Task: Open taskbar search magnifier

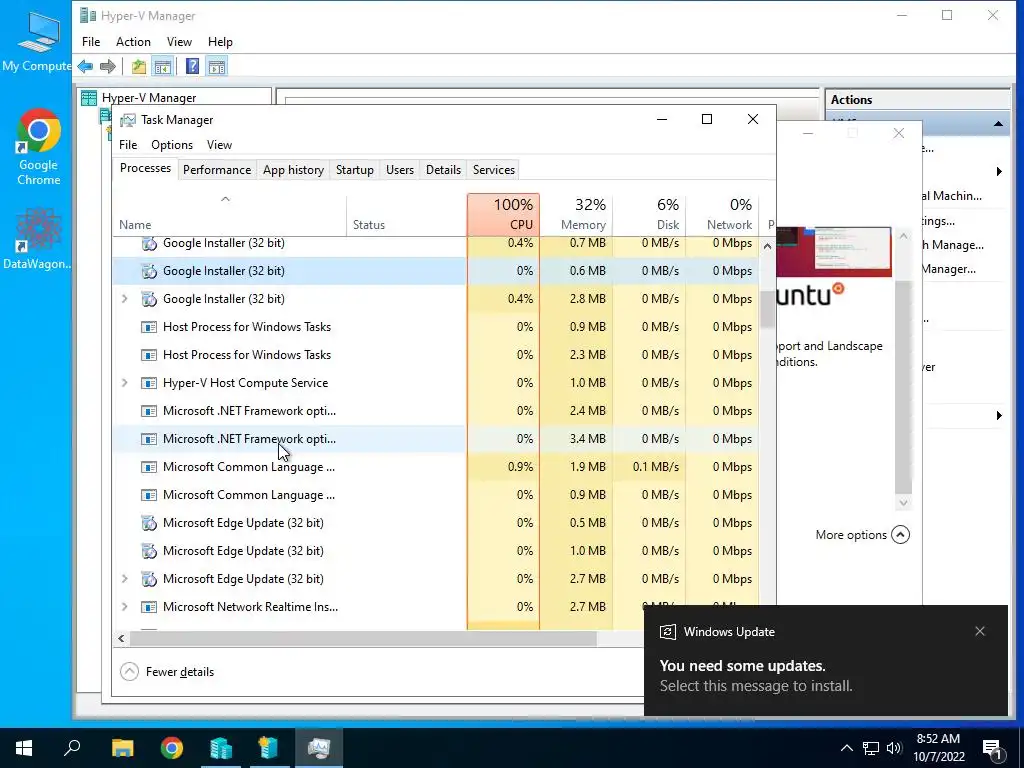Action: click(72, 748)
